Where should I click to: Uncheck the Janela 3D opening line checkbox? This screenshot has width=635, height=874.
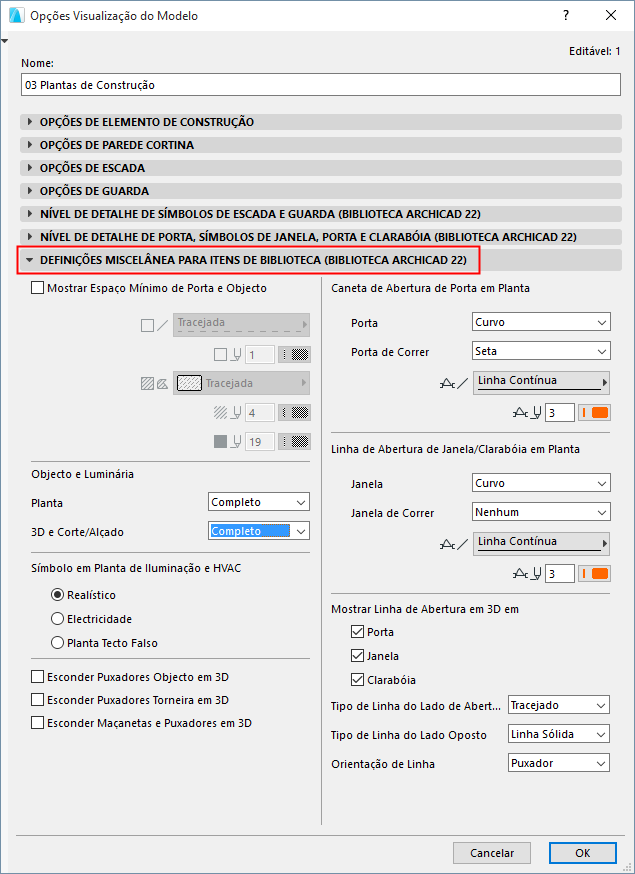(357, 656)
